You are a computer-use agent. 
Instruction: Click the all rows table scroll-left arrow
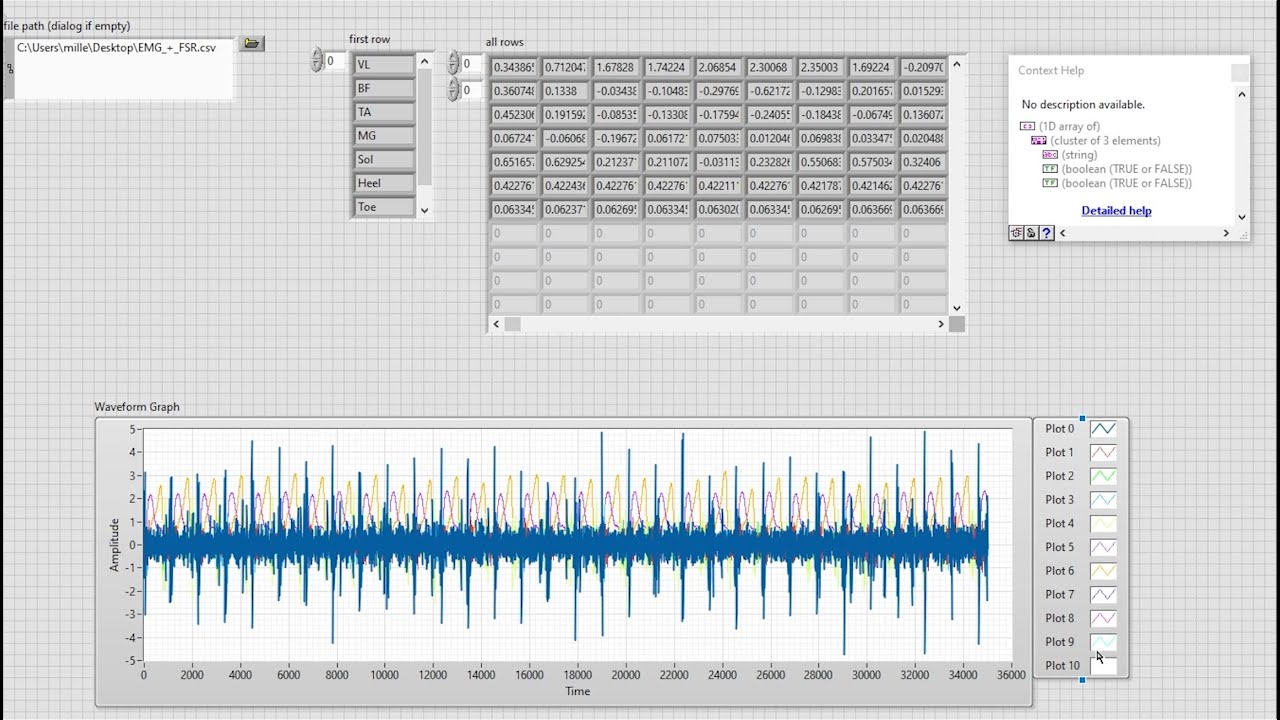[x=496, y=324]
